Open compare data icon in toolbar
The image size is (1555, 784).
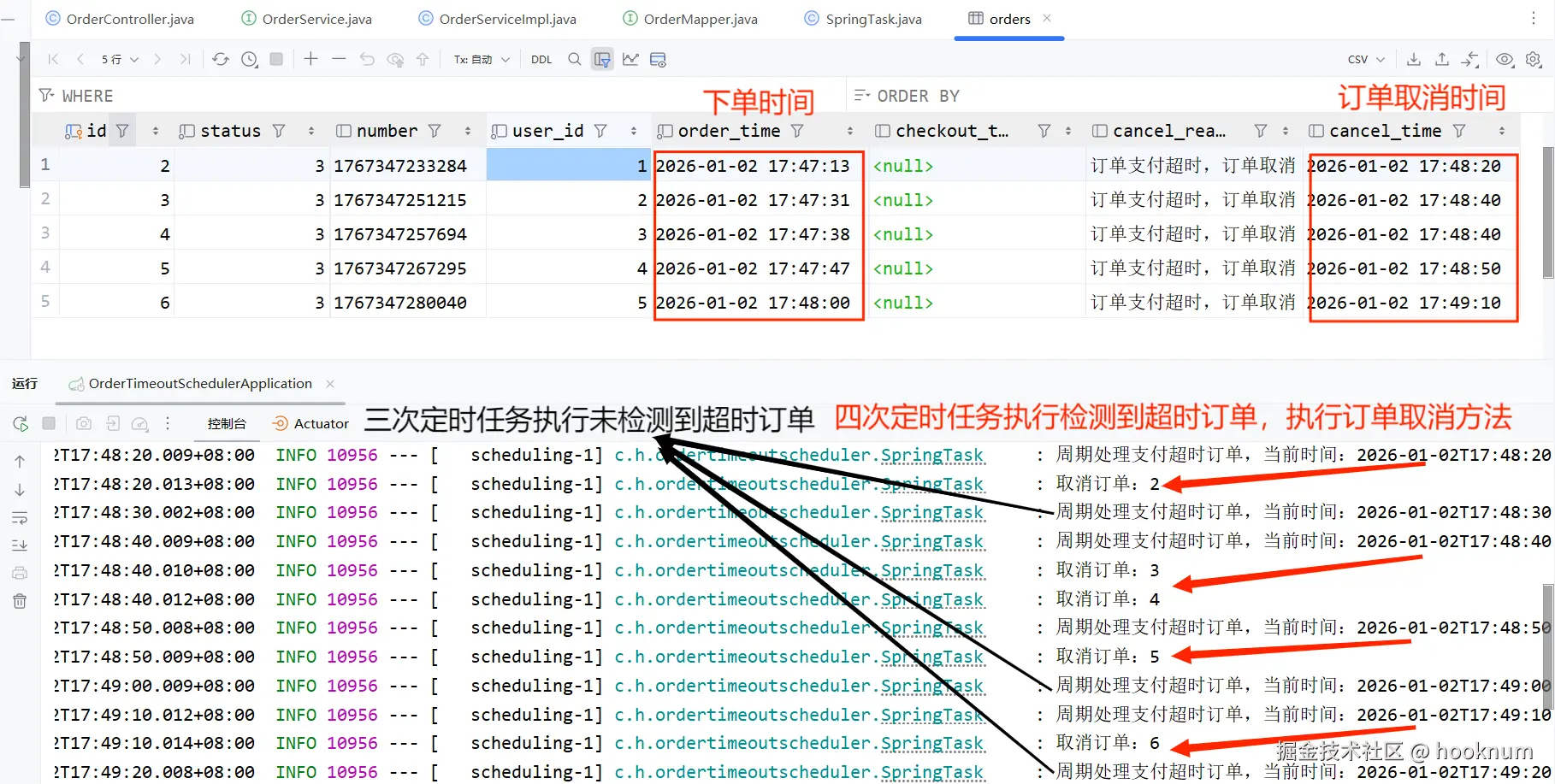(1470, 59)
